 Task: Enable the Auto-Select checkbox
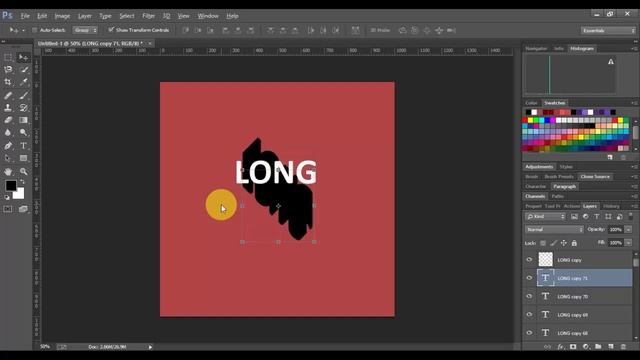pyautogui.click(x=35, y=30)
